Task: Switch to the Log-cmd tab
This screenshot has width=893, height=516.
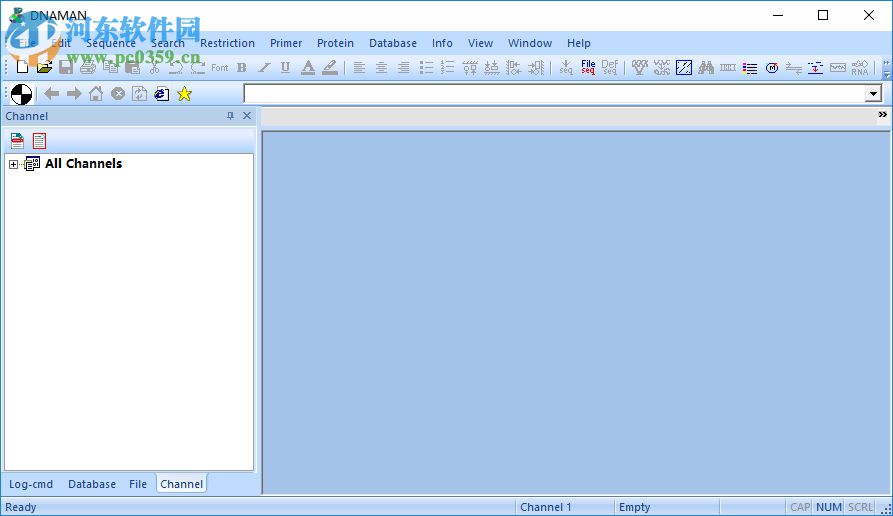Action: tap(31, 484)
